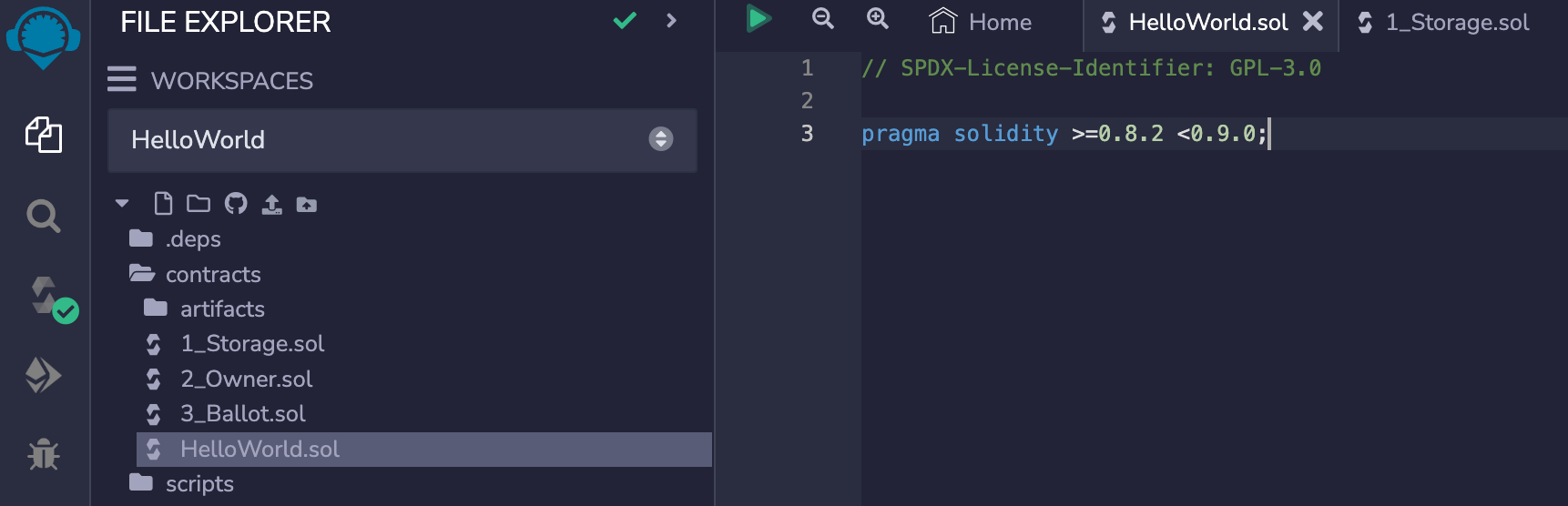Open the Search in files sidebar icon
Image resolution: width=1568 pixels, height=506 pixels.
coord(44,217)
